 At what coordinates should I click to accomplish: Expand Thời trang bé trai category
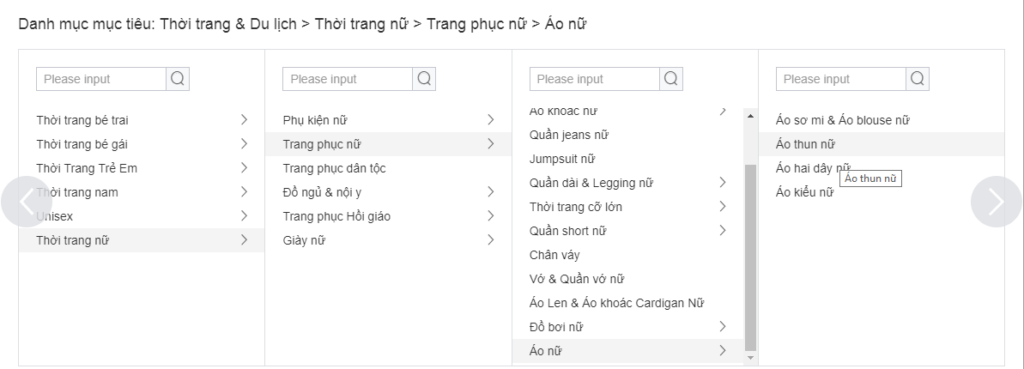click(141, 120)
